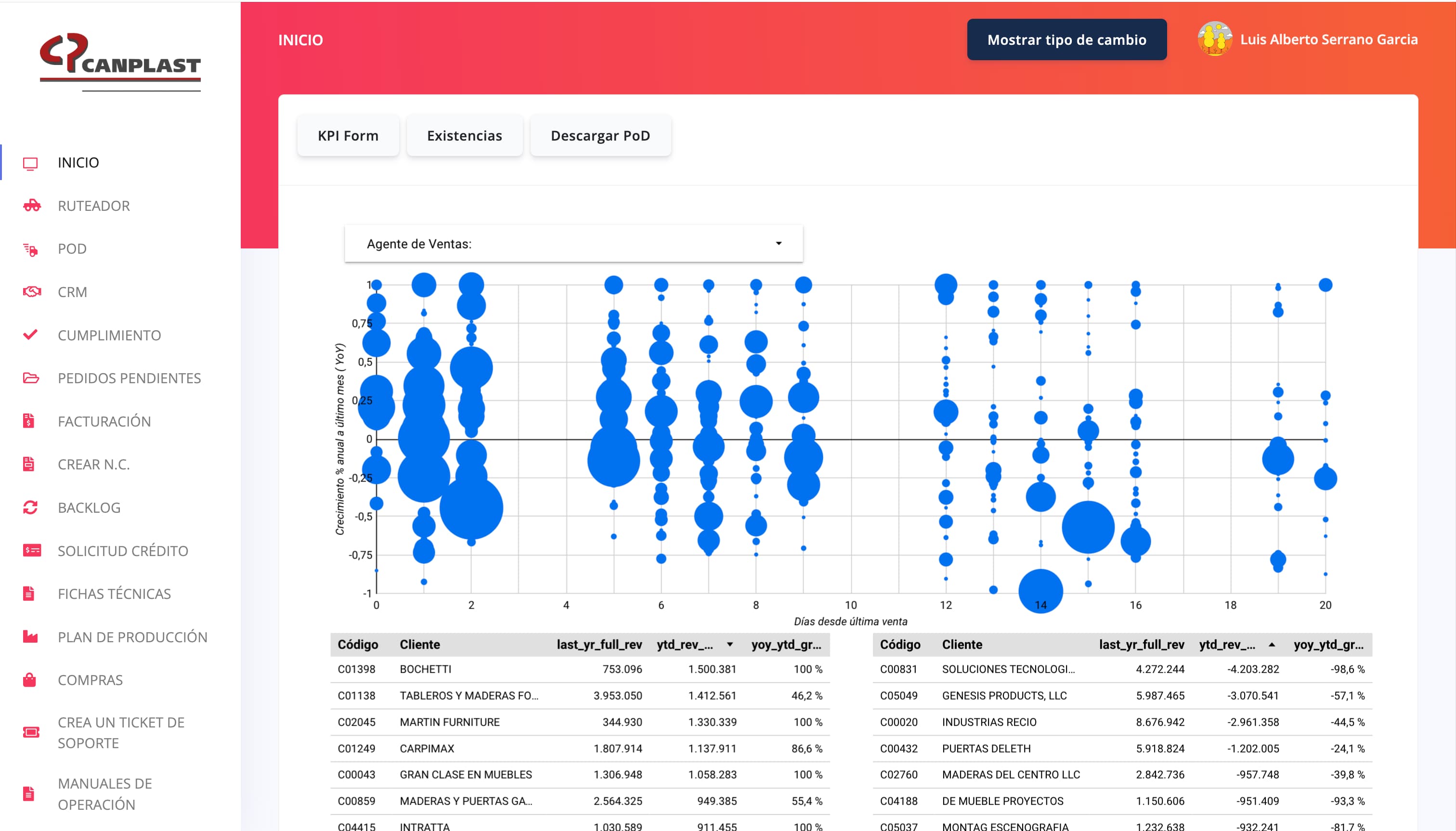
Task: Click the CRM handshake icon
Action: 31,292
